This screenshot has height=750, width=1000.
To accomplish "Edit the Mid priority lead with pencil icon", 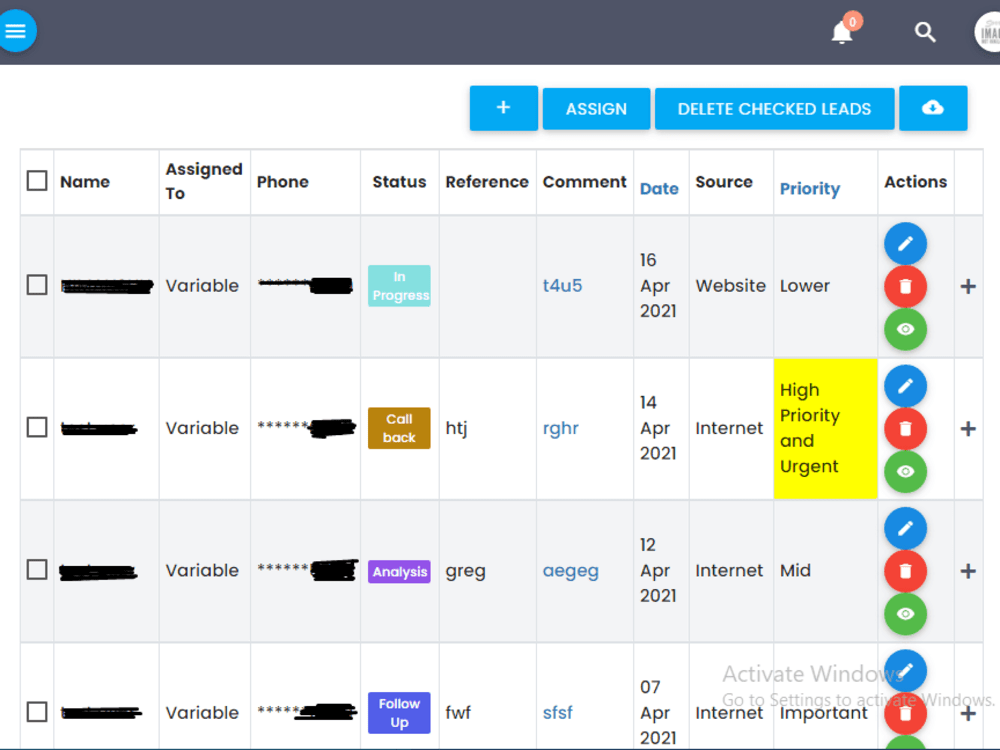I will 905,528.
